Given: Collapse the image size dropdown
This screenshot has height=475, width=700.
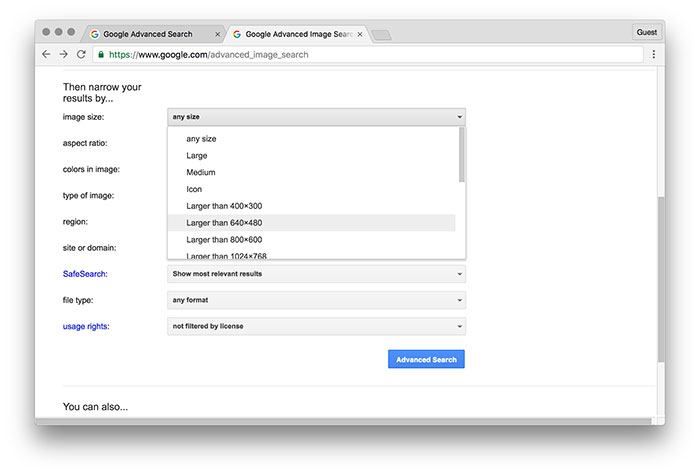Looking at the screenshot, I should tap(315, 117).
